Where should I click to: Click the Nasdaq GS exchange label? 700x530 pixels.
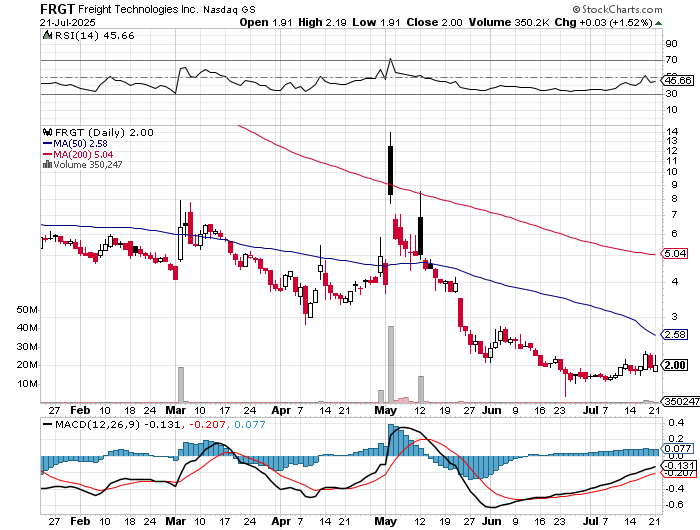click(x=229, y=9)
